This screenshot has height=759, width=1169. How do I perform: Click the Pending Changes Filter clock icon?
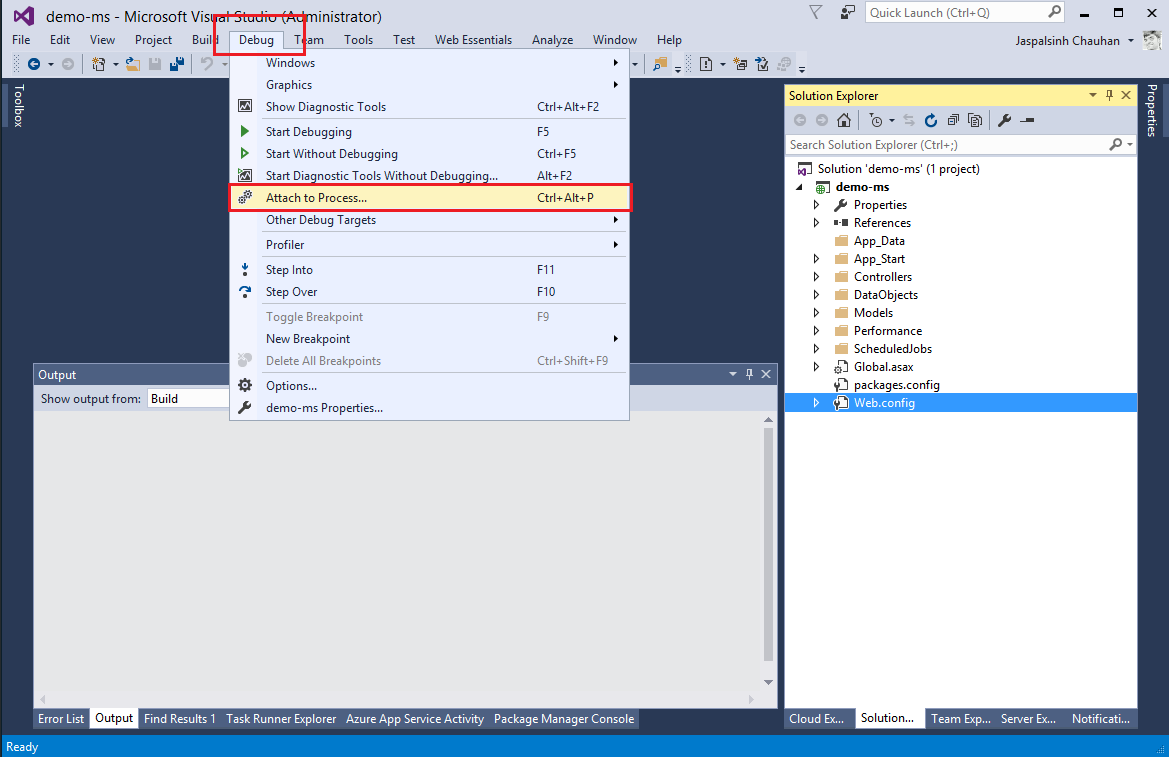click(876, 120)
